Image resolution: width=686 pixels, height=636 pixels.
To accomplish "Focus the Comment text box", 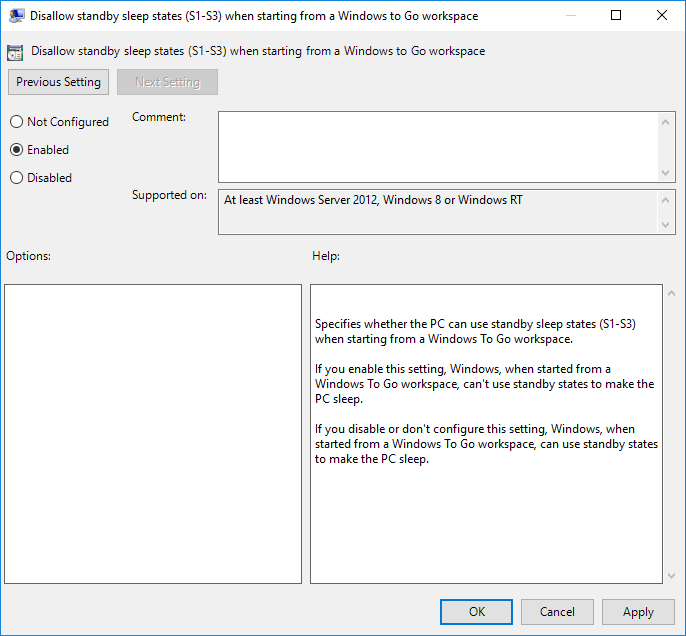I will (x=438, y=147).
